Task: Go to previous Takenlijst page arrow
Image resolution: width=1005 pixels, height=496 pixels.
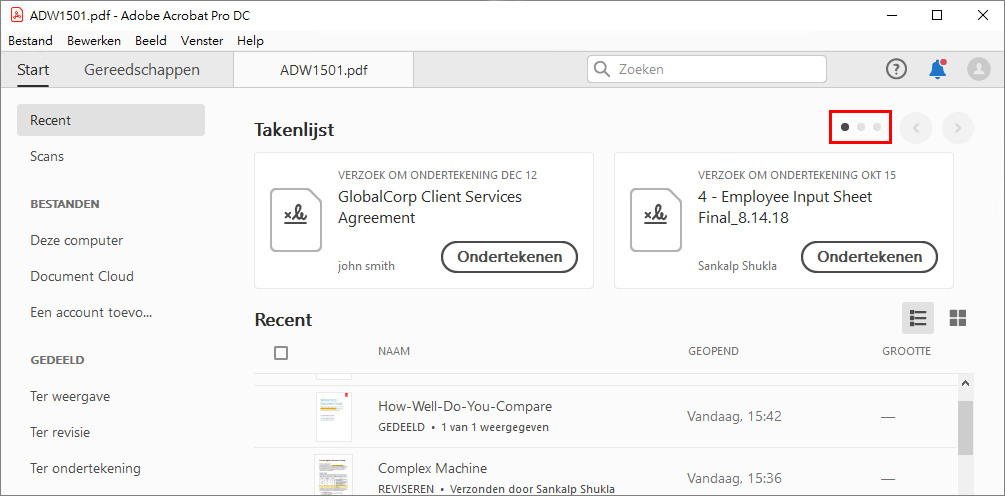Action: point(915,128)
